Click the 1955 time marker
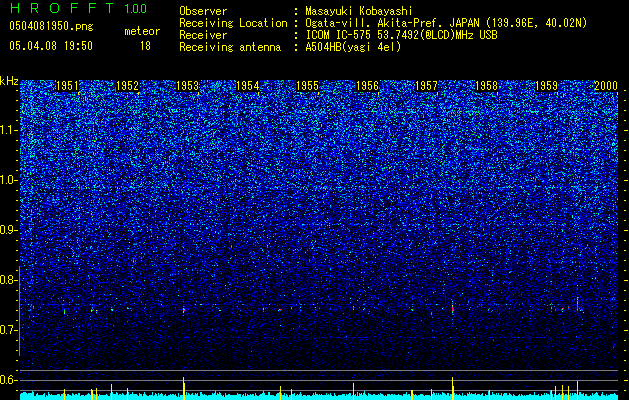629x400 pixels. (x=307, y=86)
